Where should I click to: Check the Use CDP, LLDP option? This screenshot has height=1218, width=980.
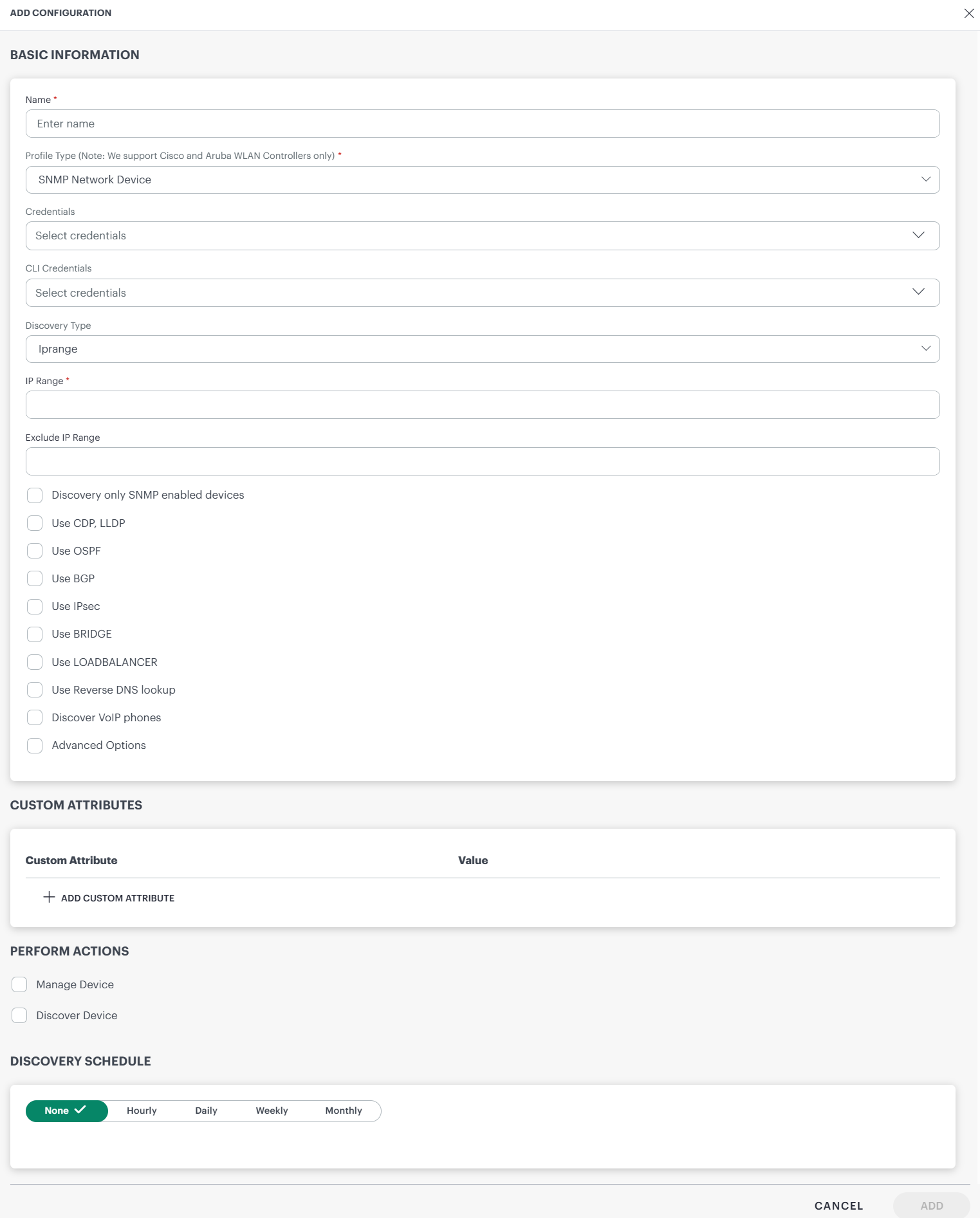35,523
